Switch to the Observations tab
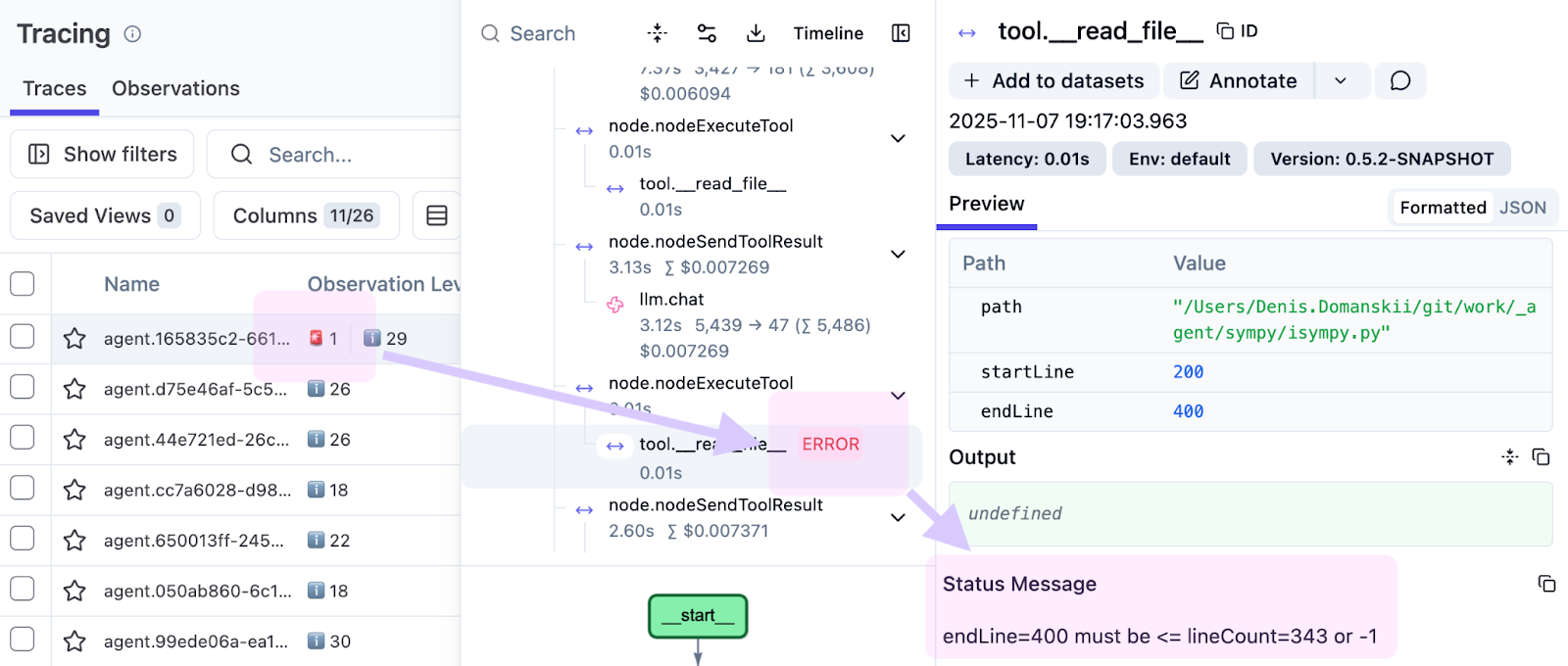1568x666 pixels. [175, 88]
